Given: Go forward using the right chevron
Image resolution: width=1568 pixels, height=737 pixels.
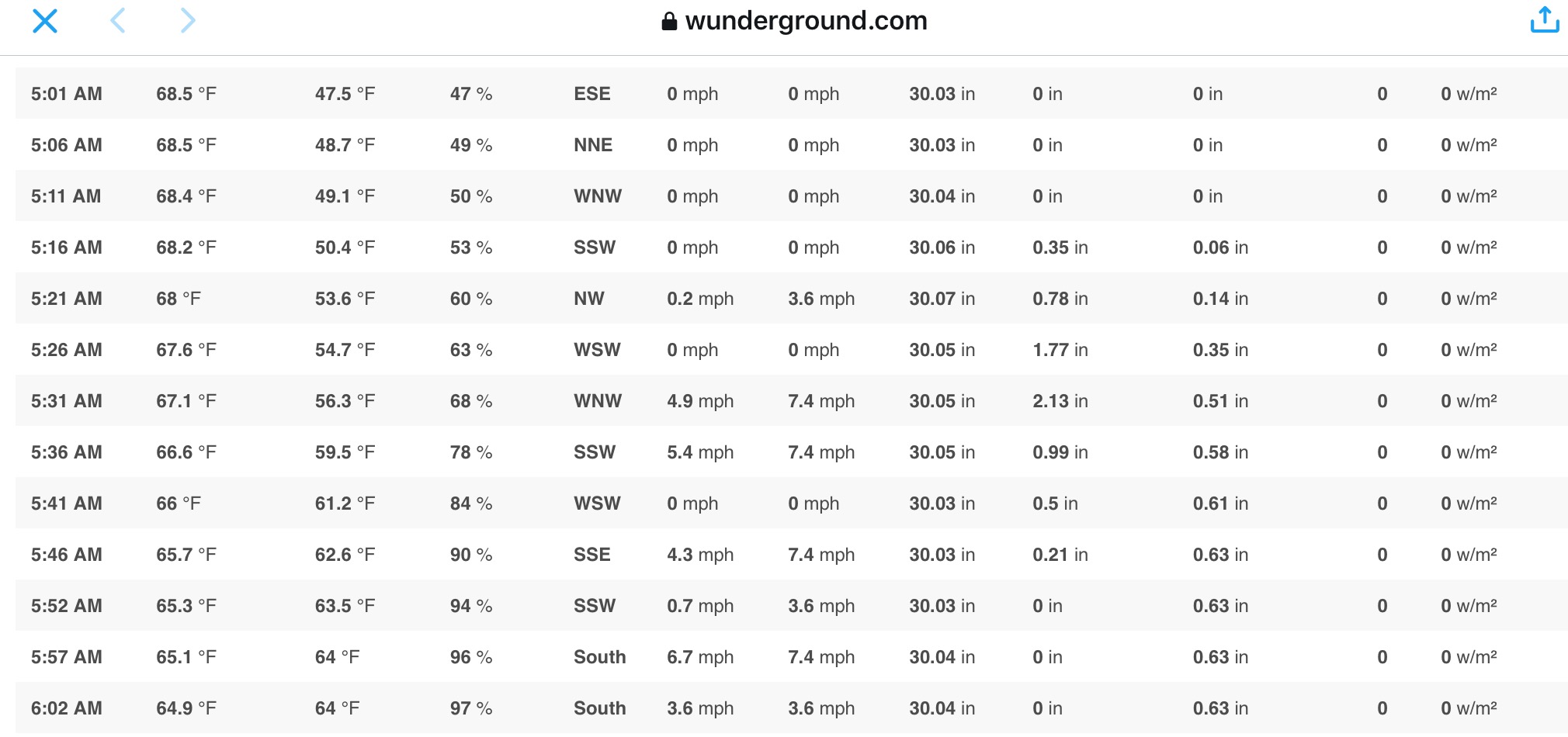Looking at the screenshot, I should [x=187, y=20].
